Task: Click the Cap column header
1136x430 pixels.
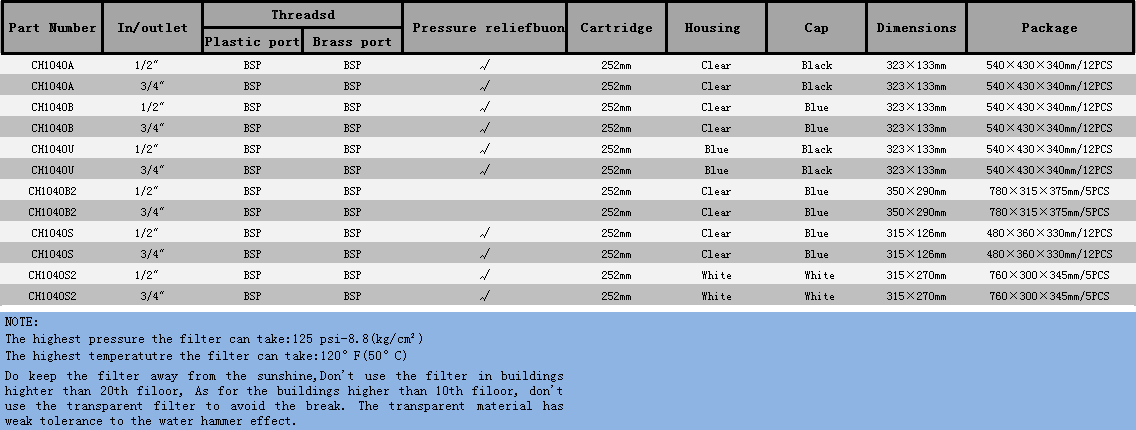Action: coord(816,28)
